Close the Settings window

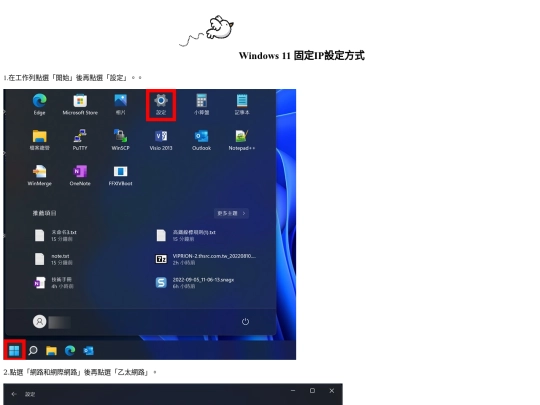point(332,391)
